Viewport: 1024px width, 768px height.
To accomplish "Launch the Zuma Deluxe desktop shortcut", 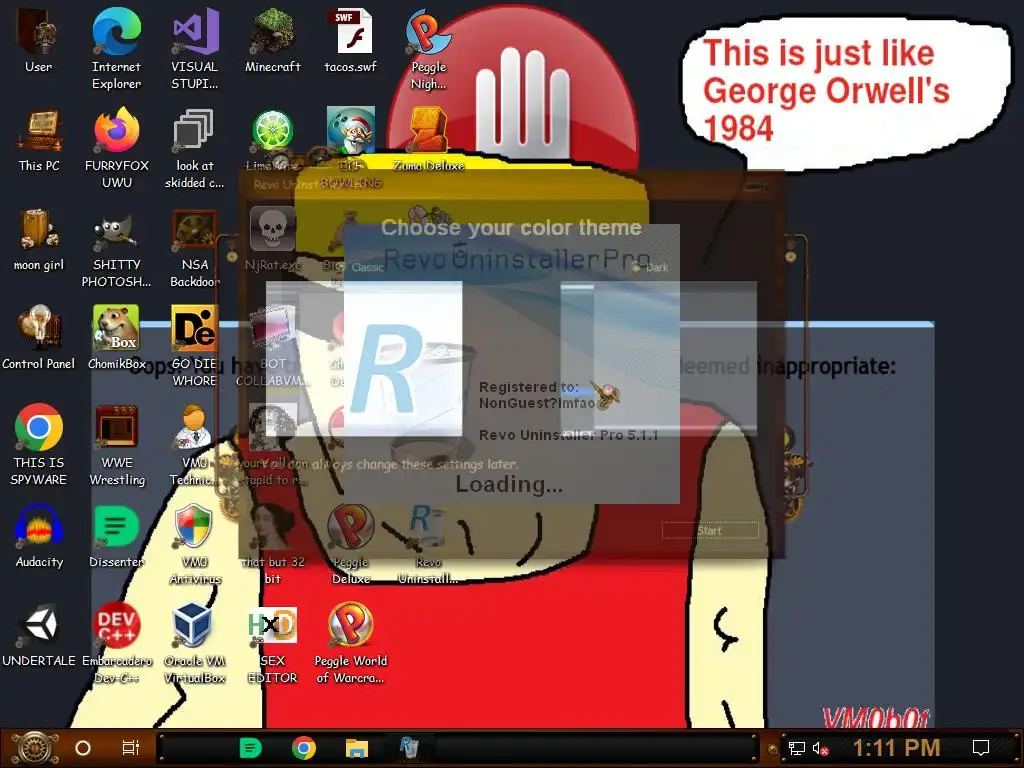I will point(428,140).
